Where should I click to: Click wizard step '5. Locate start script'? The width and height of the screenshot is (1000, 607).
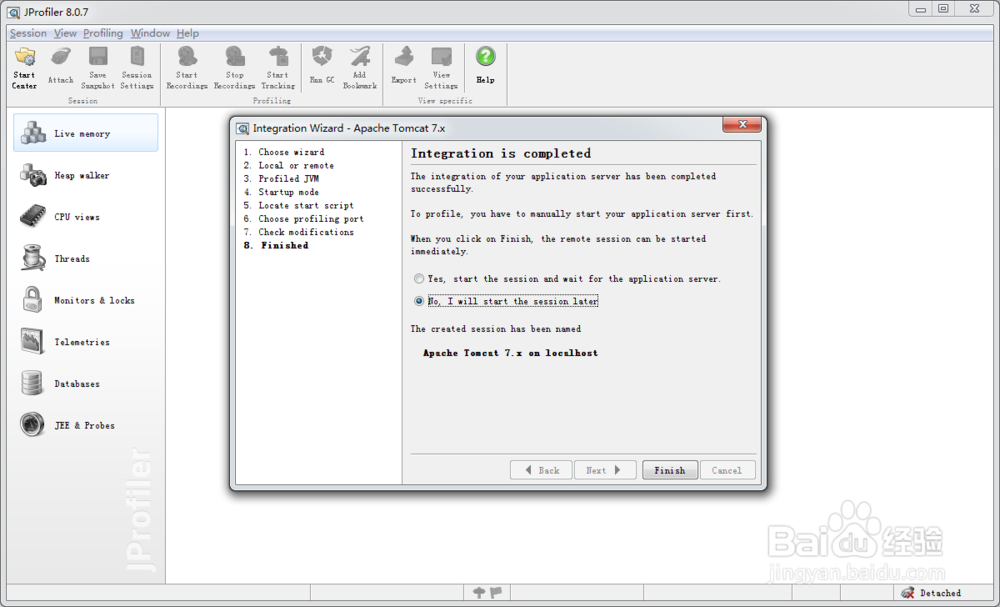(x=298, y=205)
